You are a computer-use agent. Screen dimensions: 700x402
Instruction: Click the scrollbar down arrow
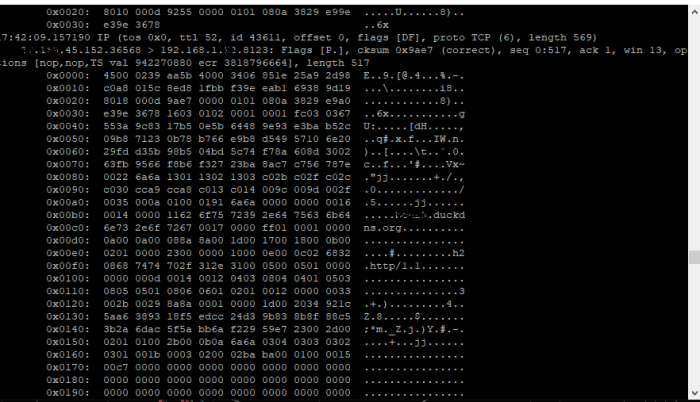(694, 393)
